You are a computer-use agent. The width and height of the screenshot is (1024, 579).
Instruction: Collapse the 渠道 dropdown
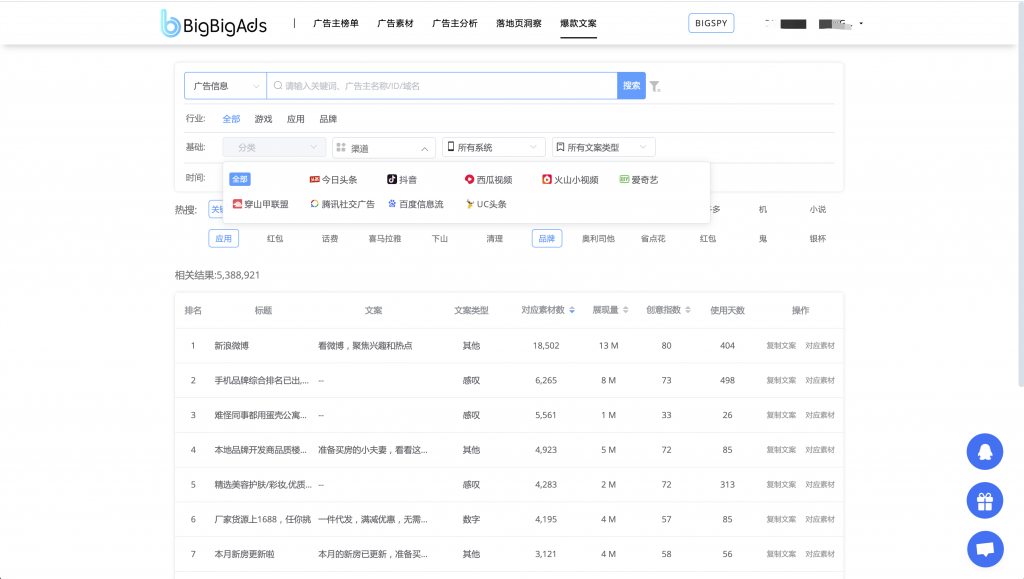[x=383, y=148]
